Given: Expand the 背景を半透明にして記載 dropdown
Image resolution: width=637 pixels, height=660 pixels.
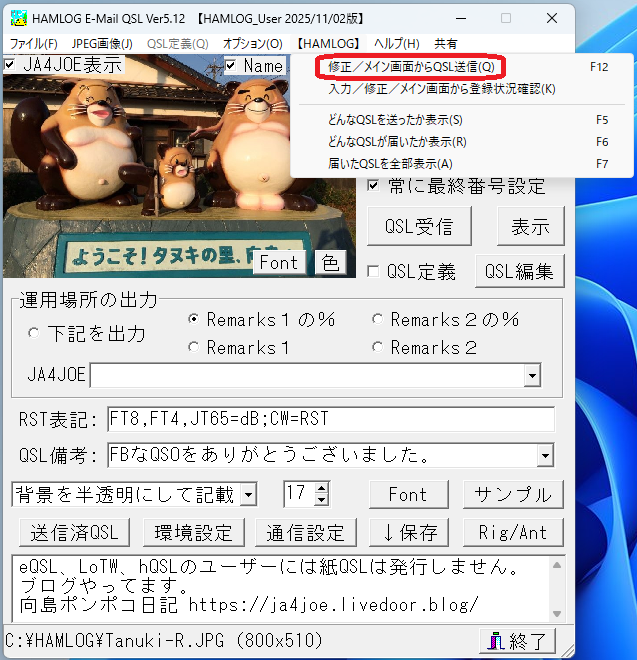Looking at the screenshot, I should (x=248, y=494).
